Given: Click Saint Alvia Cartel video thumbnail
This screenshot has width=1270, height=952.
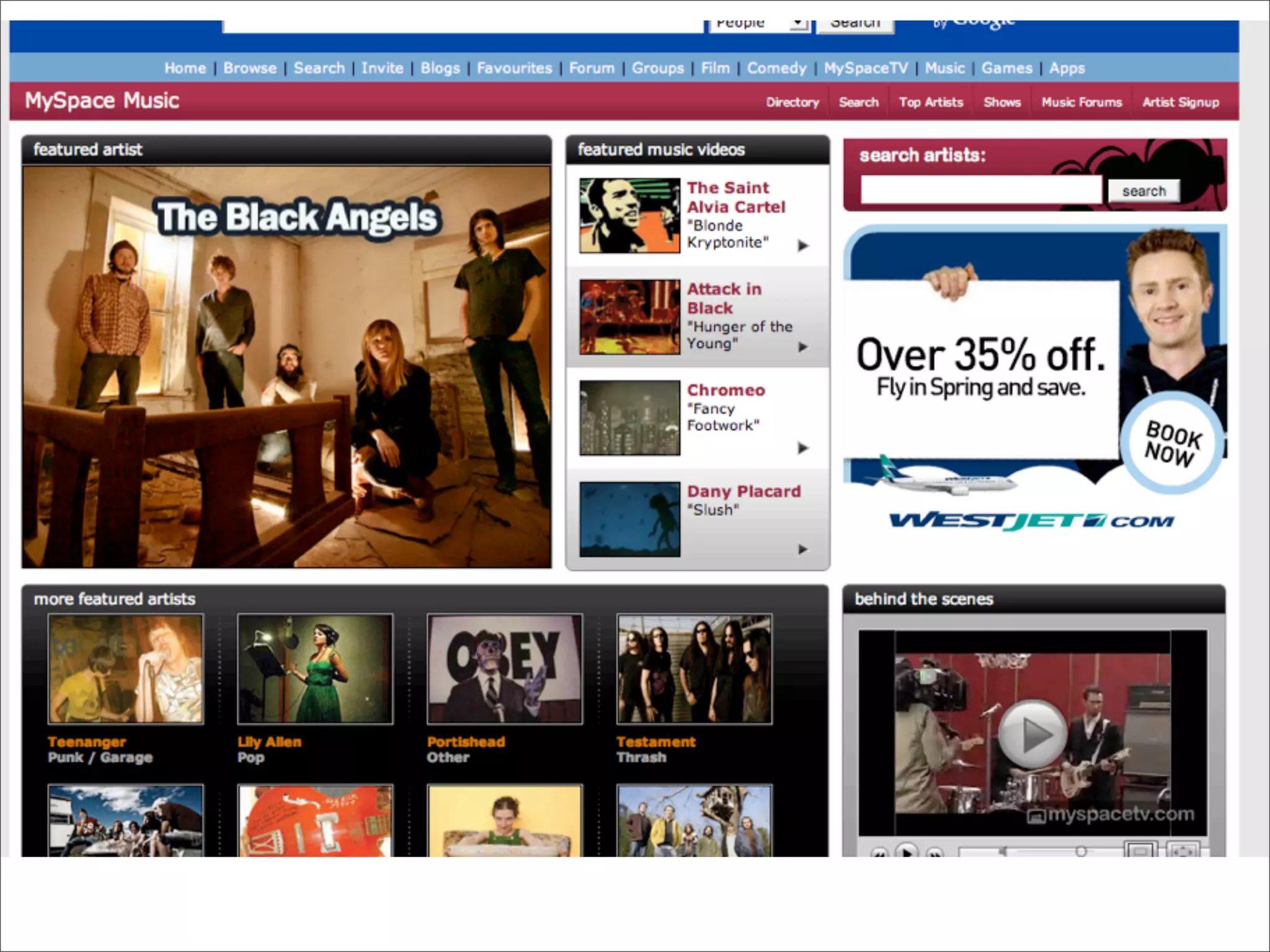Looking at the screenshot, I should (x=629, y=216).
